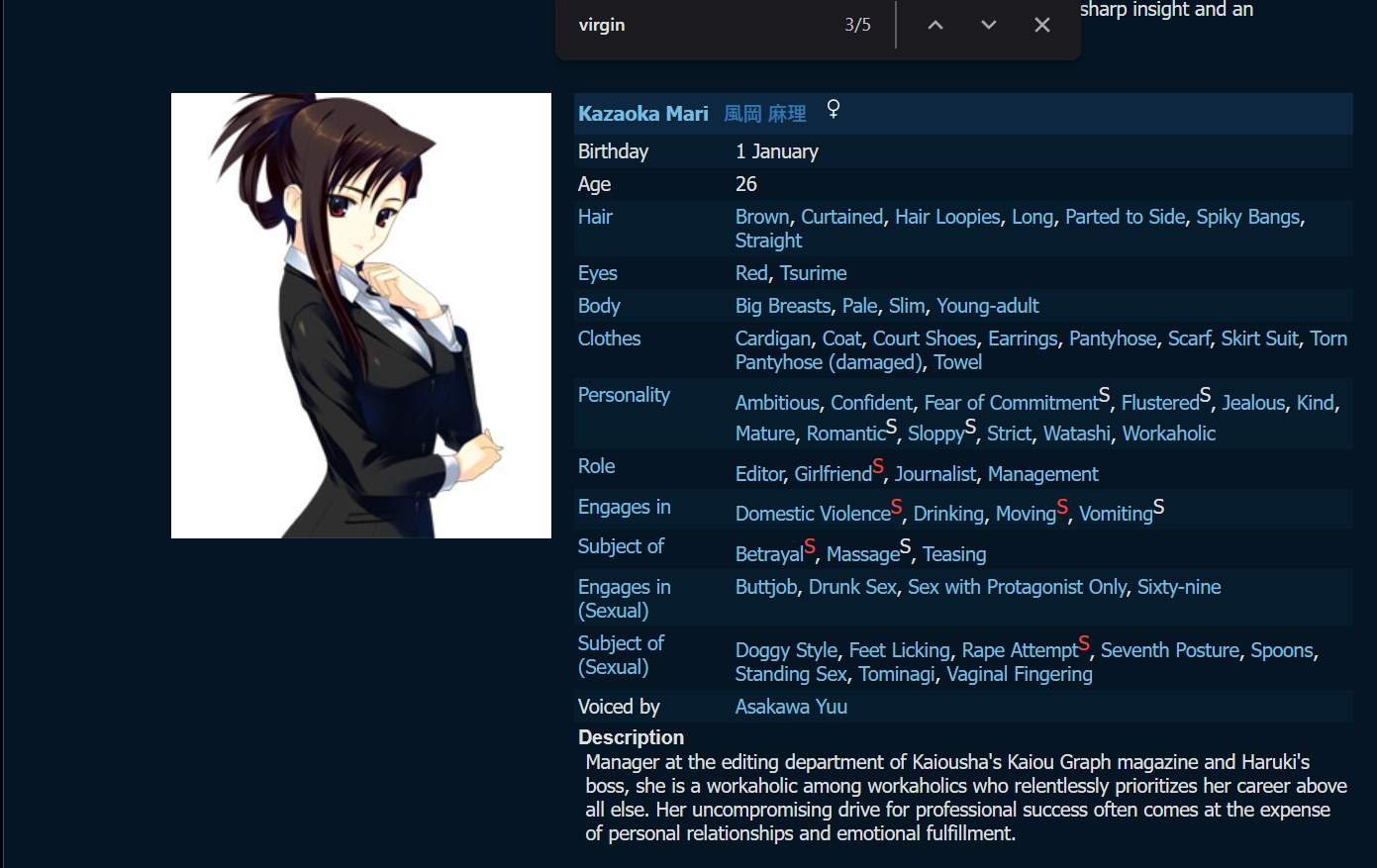The image size is (1377, 868).
Task: Open the Drinking trait link
Action: coord(949,514)
